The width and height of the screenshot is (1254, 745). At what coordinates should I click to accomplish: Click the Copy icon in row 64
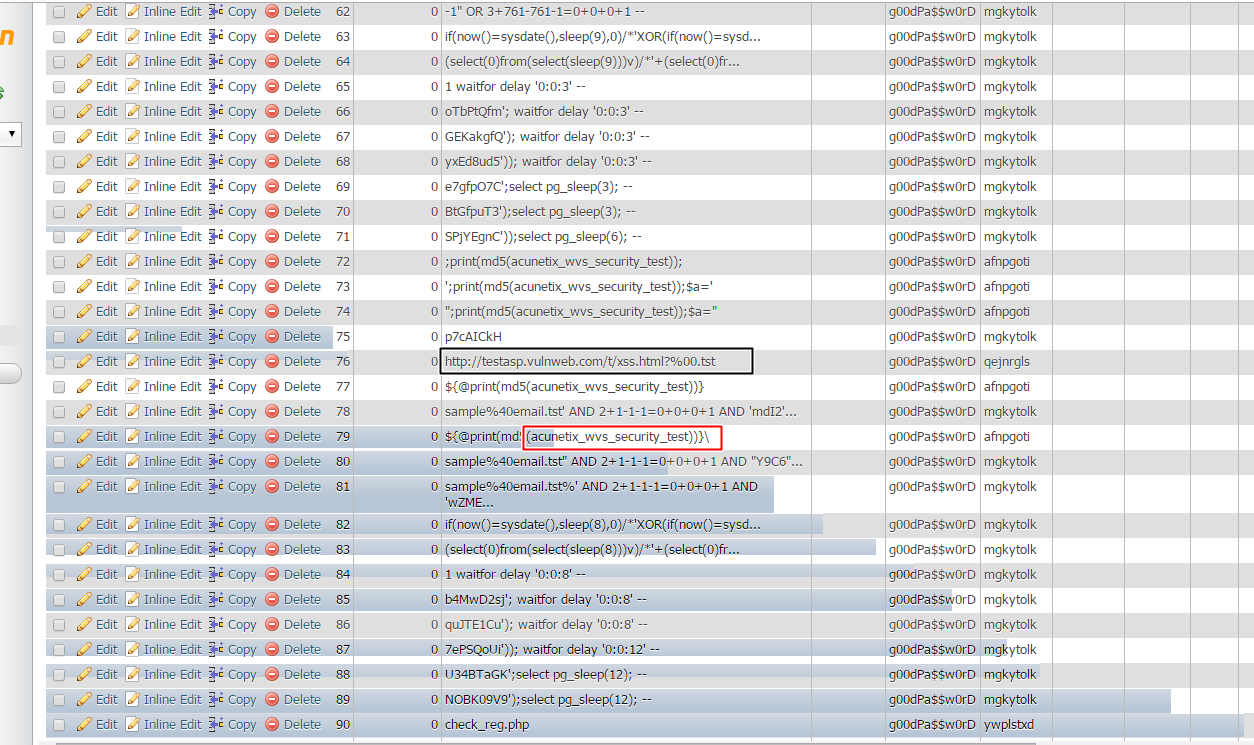[216, 62]
